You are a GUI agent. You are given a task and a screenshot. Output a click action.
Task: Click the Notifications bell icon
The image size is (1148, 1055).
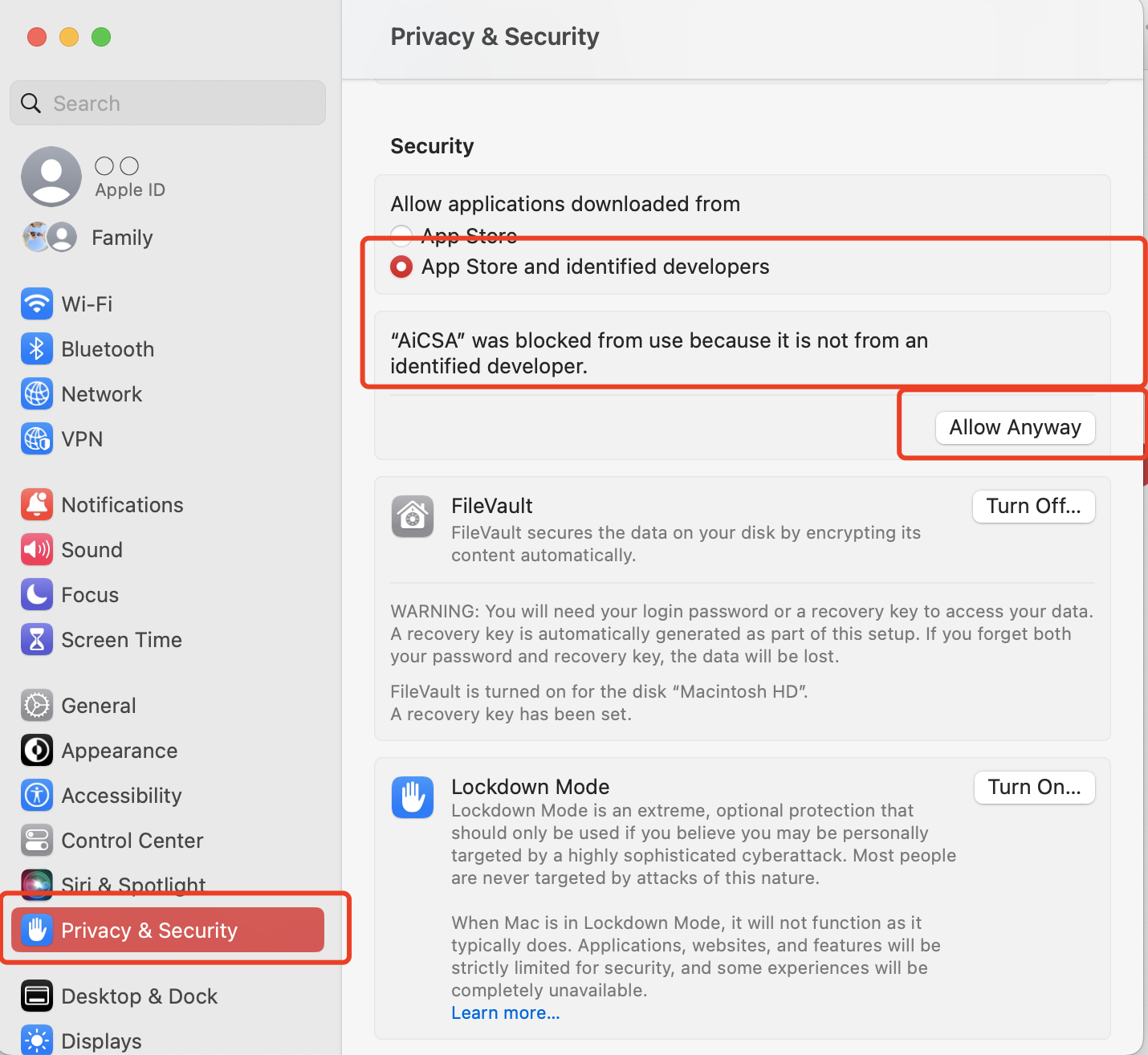tap(37, 505)
